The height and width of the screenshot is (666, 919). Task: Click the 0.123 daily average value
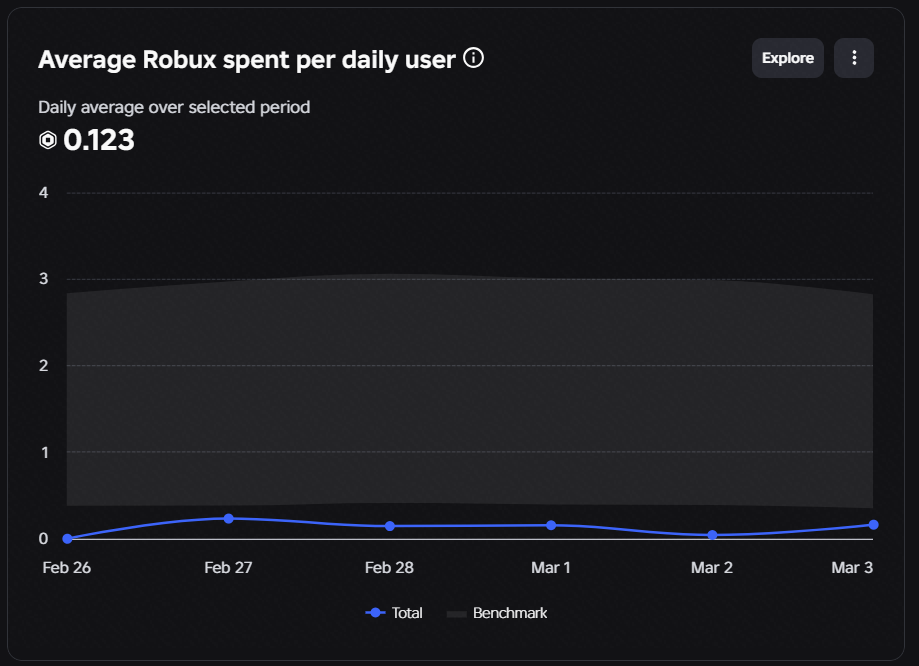(98, 140)
